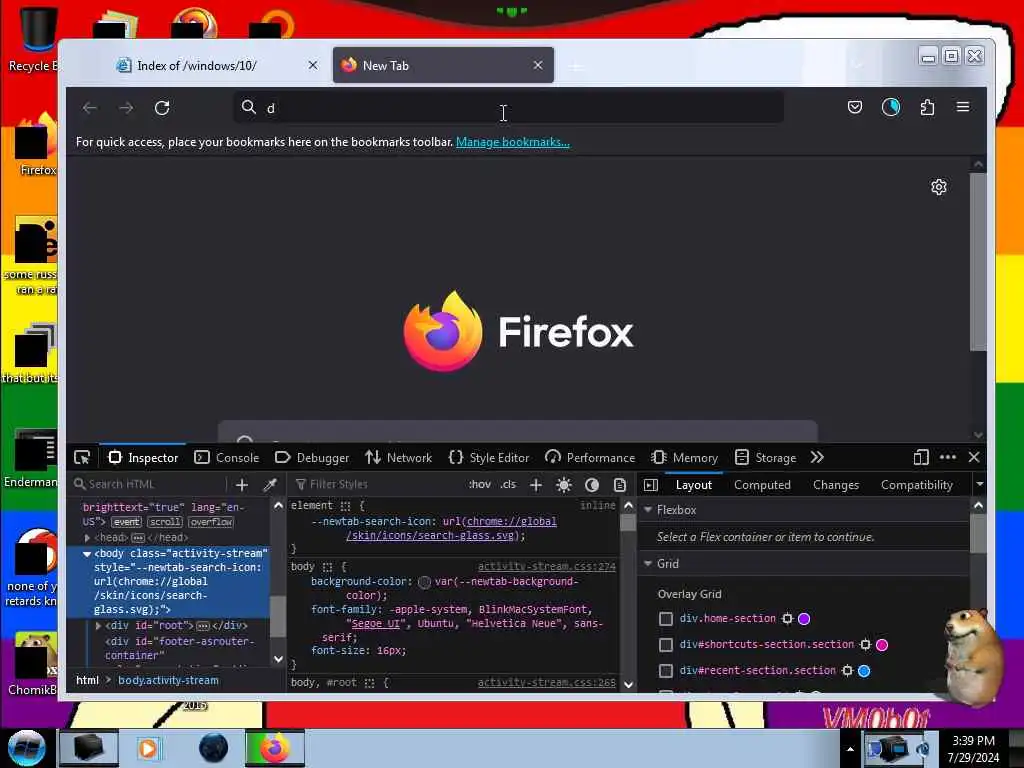Open the Performance tab

[x=590, y=458]
